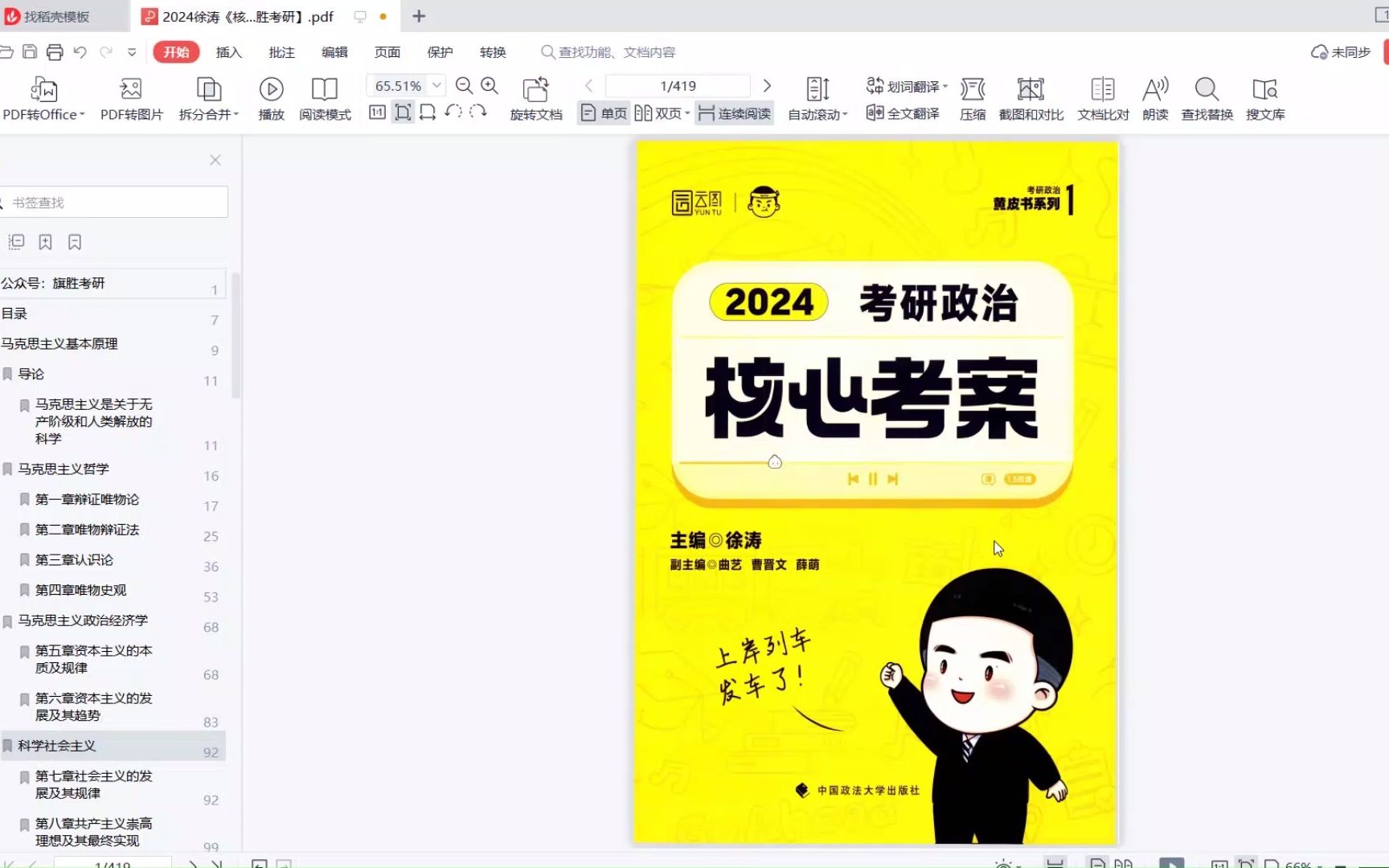
Task: Click the bookmark panel scrollbar
Action: [x=236, y=336]
